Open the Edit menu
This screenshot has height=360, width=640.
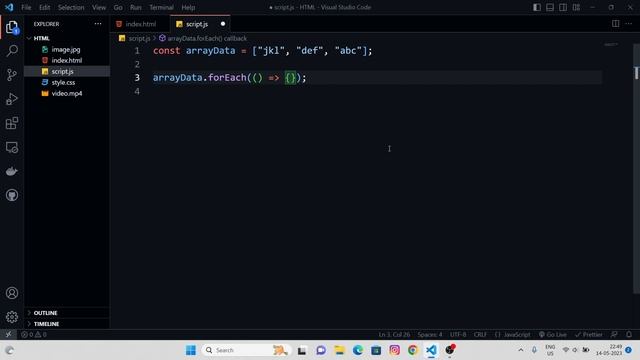coord(44,7)
